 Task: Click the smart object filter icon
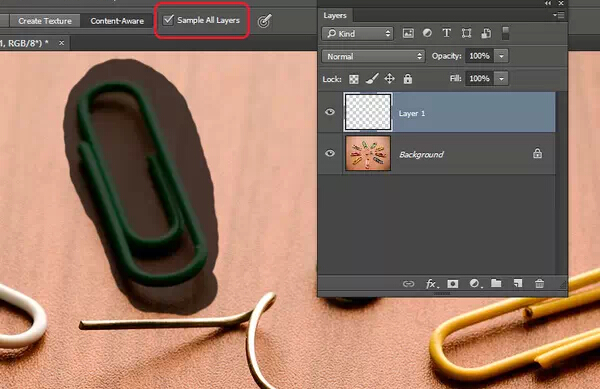click(486, 33)
